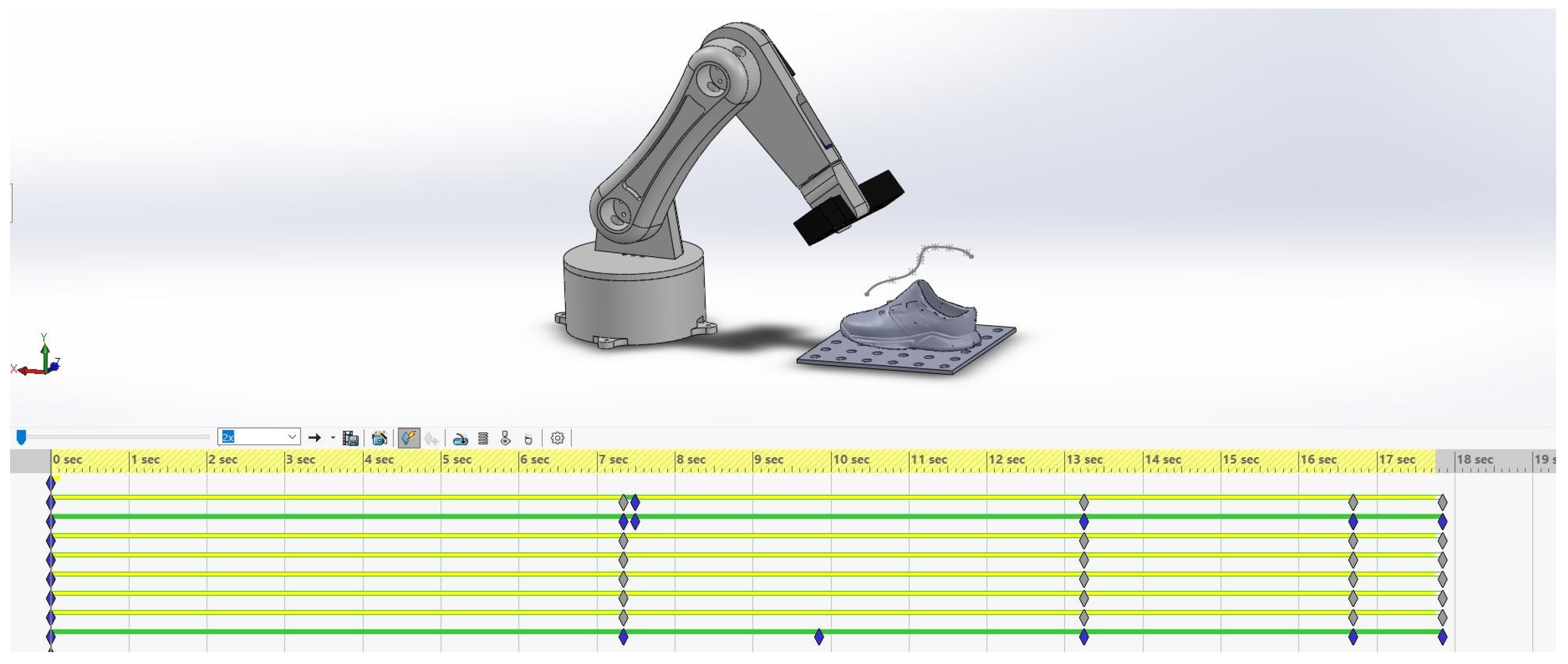Open the Animation Wizard

click(x=379, y=438)
